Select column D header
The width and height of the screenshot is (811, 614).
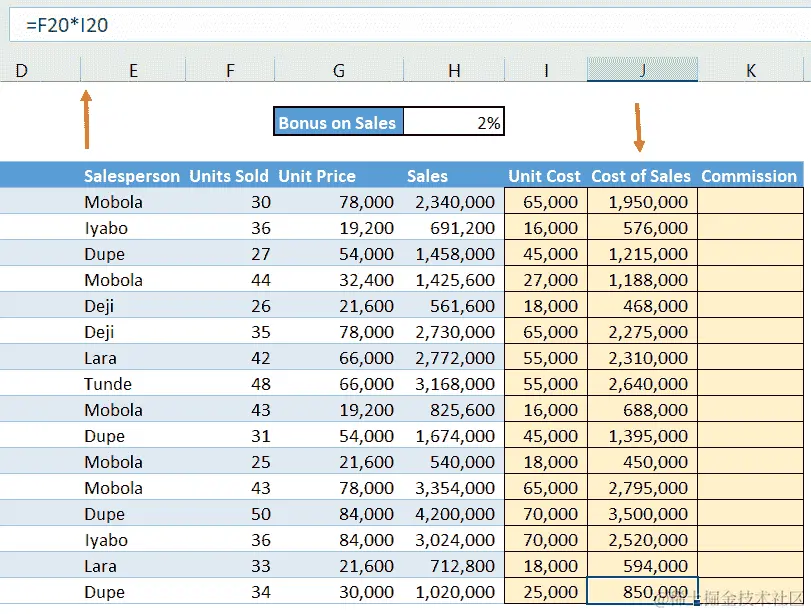(40, 70)
